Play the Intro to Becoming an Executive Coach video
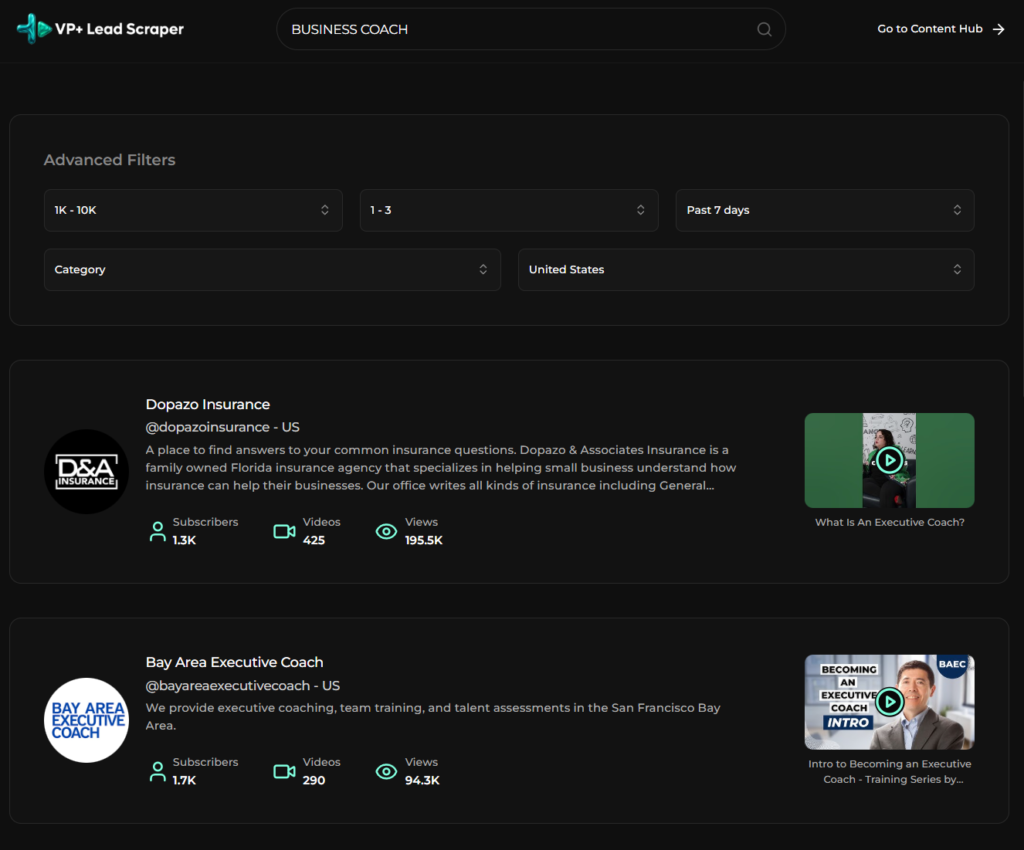The image size is (1024, 850). coord(889,702)
